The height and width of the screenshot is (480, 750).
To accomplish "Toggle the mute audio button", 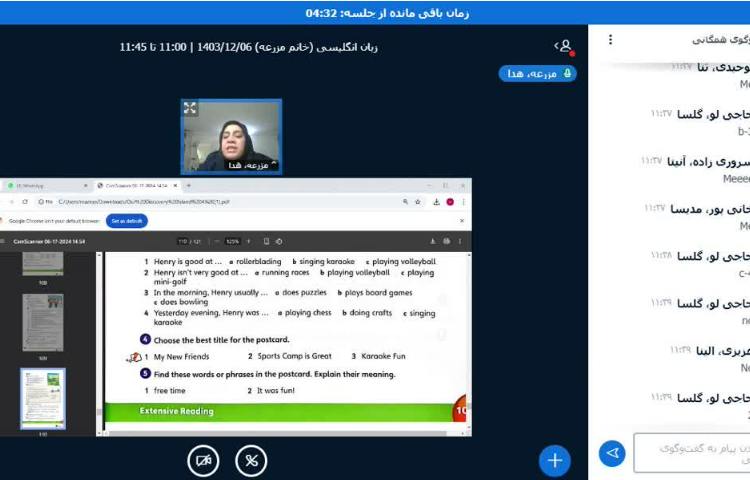I will (x=251, y=460).
